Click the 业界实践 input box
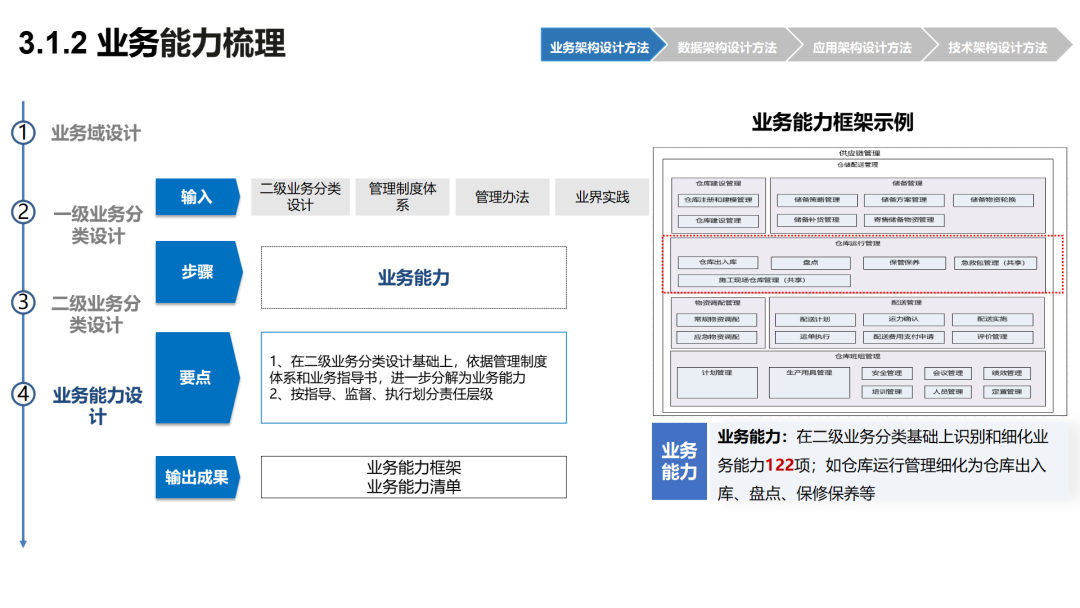The image size is (1080, 608). [602, 197]
